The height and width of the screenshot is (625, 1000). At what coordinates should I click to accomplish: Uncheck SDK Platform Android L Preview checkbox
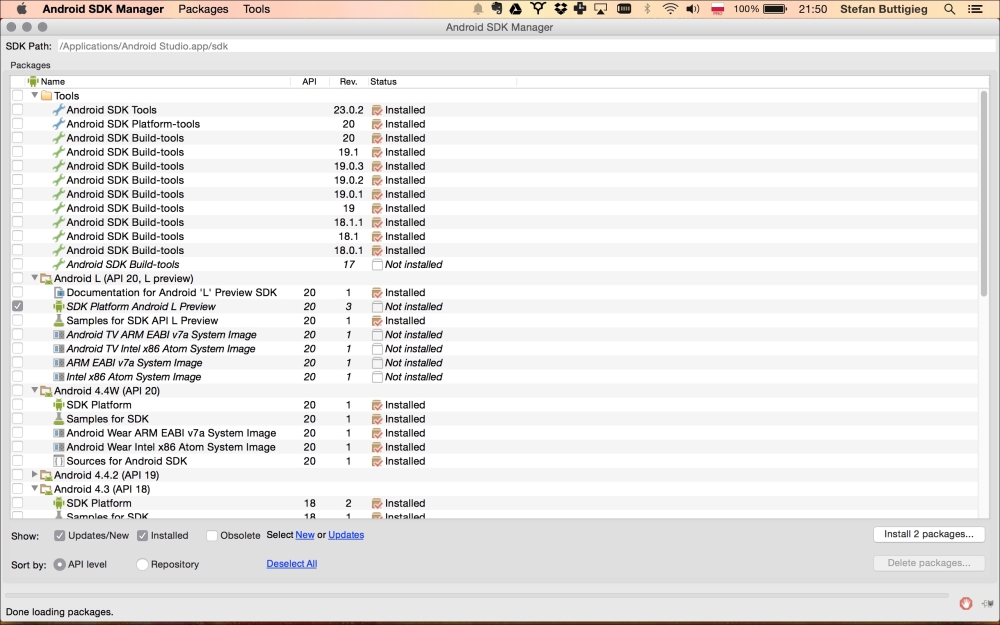click(17, 306)
